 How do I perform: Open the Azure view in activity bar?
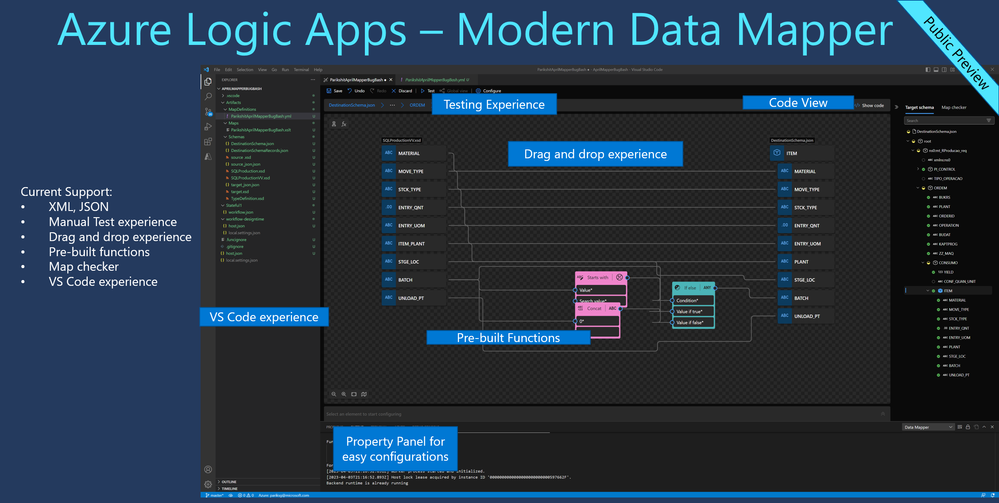coord(208,156)
